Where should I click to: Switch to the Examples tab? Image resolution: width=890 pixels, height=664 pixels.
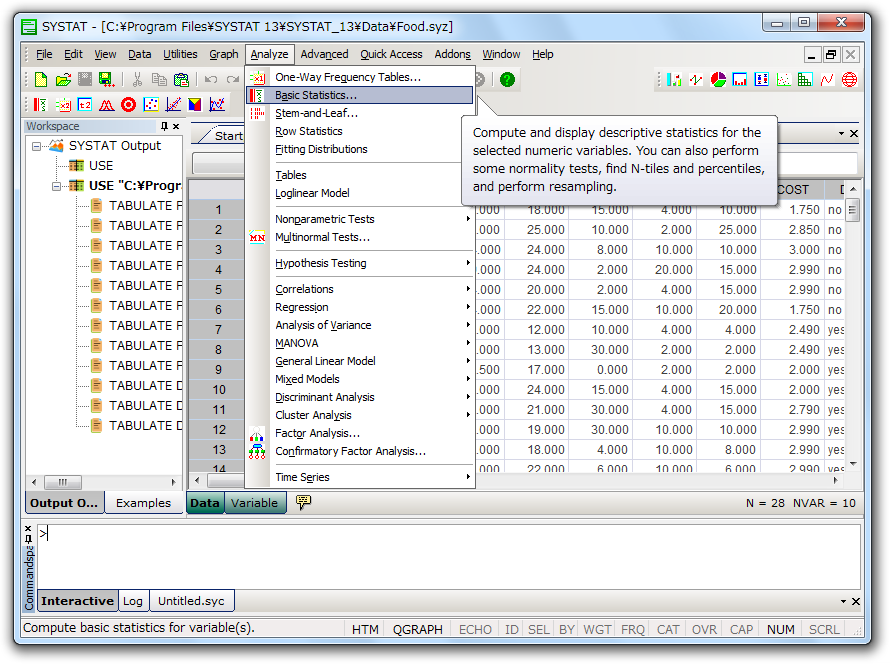pos(143,503)
